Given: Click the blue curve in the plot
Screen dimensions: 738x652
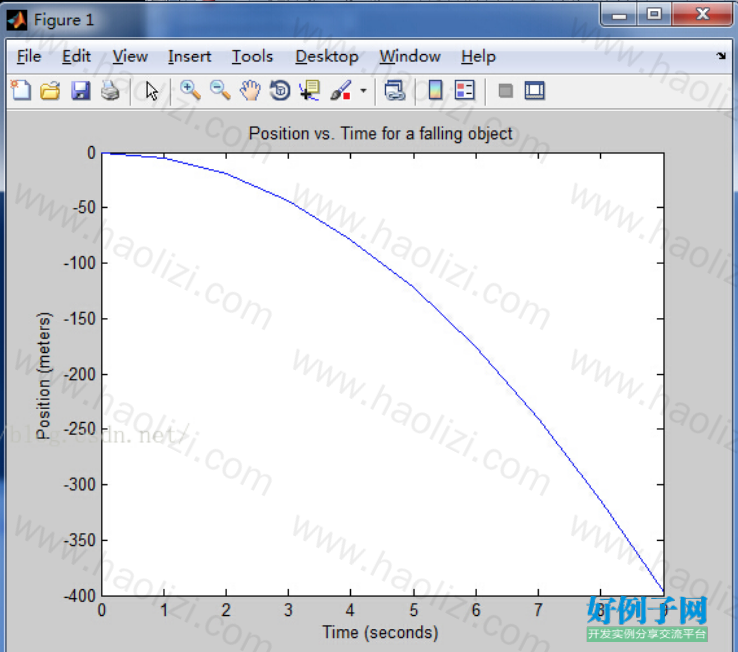Looking at the screenshot, I should [x=413, y=285].
